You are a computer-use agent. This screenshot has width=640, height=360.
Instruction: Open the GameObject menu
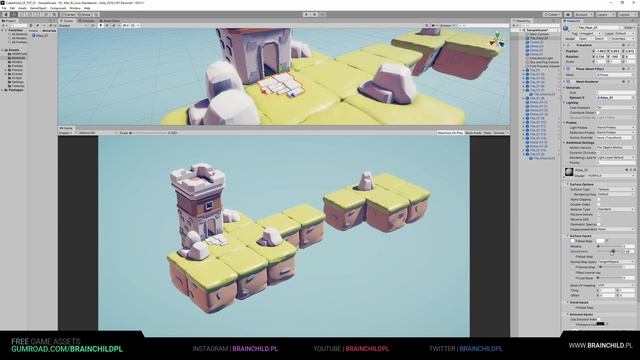pyautogui.click(x=38, y=8)
